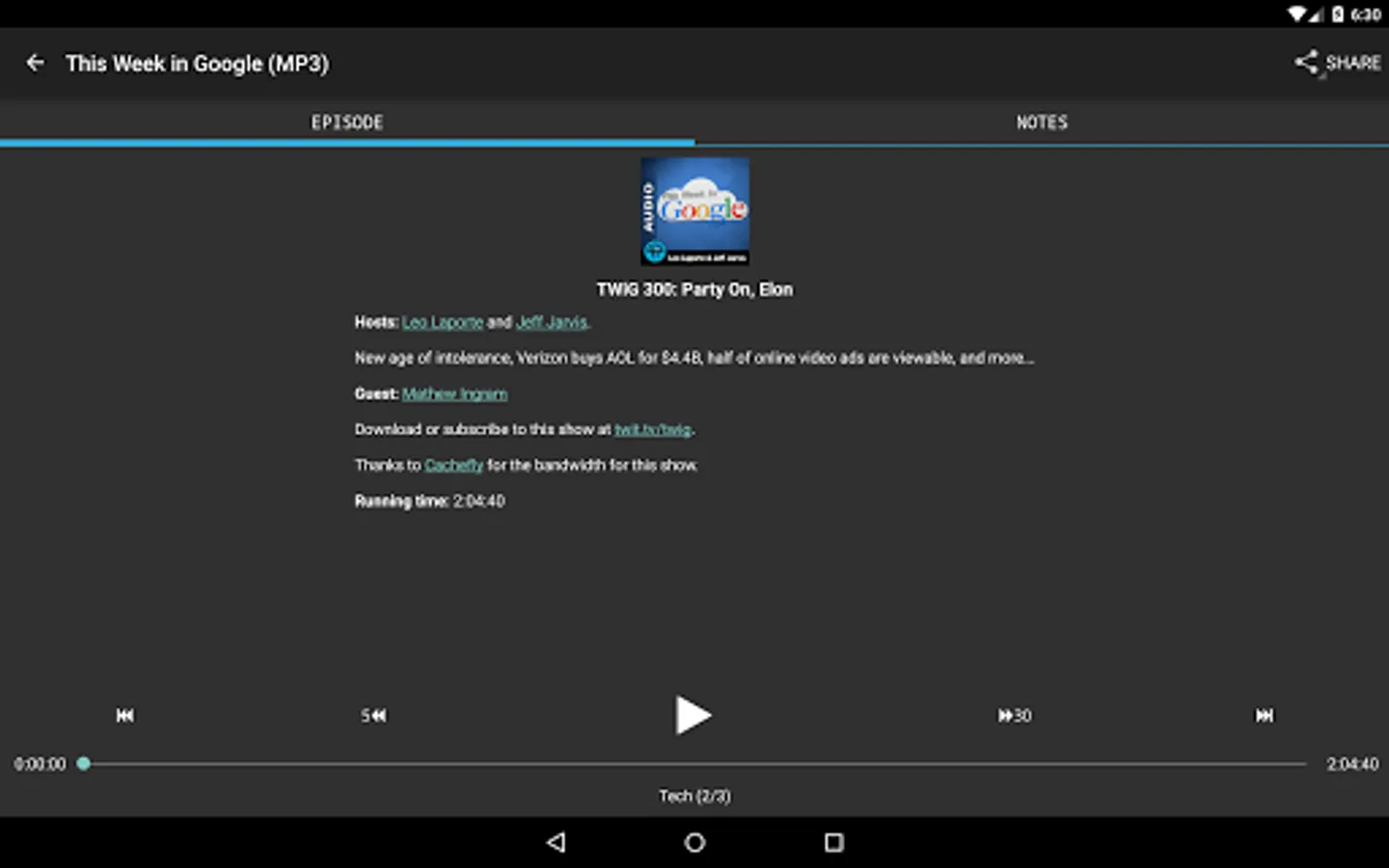Tap the battery status icon
This screenshot has height=868, width=1389.
1338,14
